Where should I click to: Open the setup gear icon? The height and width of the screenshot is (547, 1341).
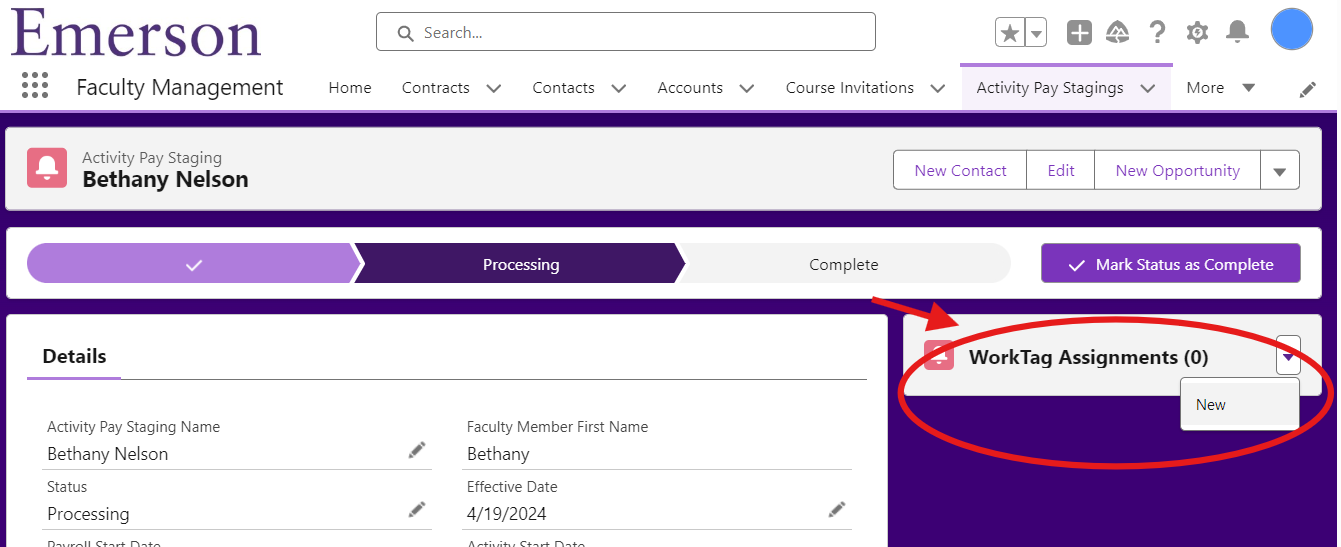tap(1197, 33)
